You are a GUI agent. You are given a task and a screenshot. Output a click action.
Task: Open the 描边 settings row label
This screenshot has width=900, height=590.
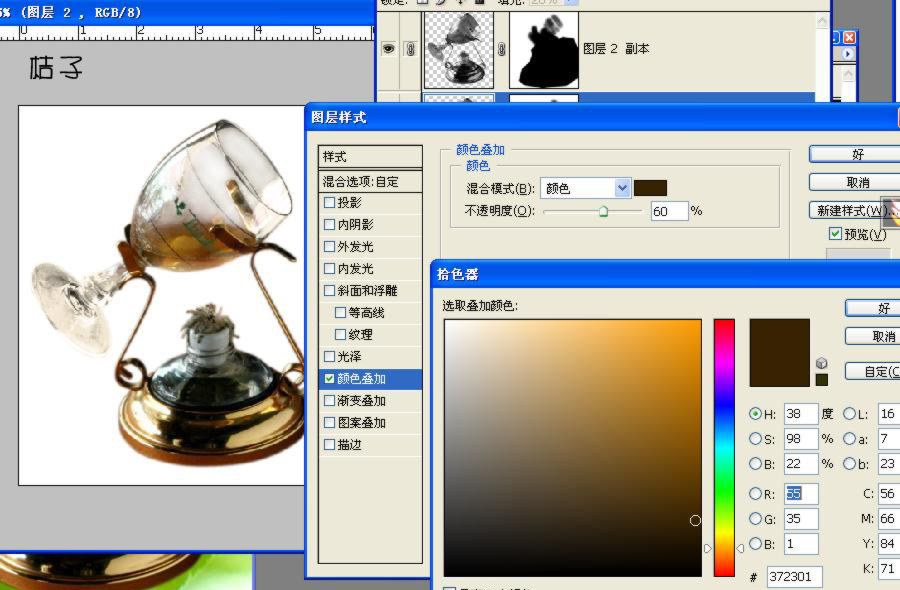[x=350, y=445]
